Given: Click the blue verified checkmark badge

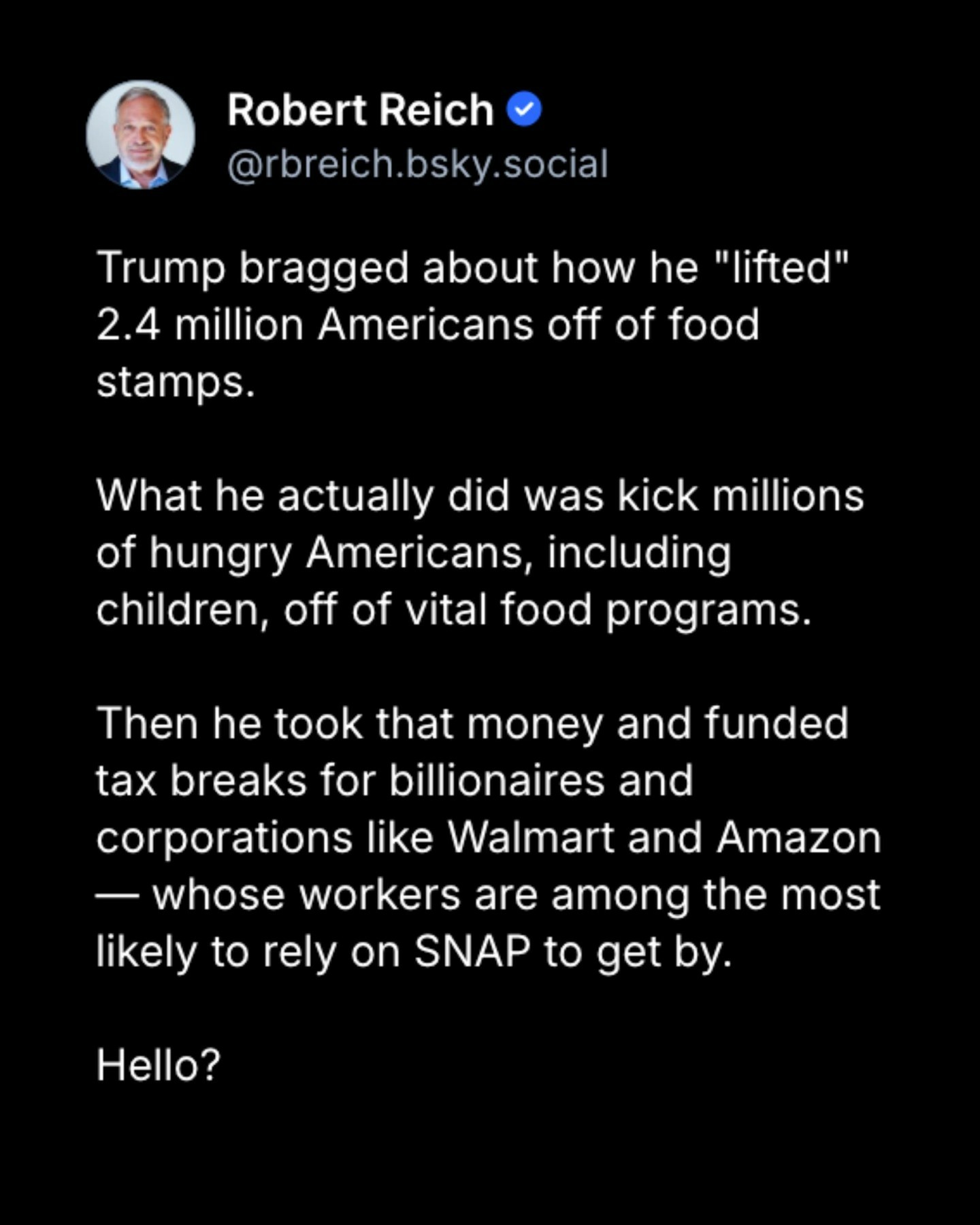Looking at the screenshot, I should click(x=524, y=110).
